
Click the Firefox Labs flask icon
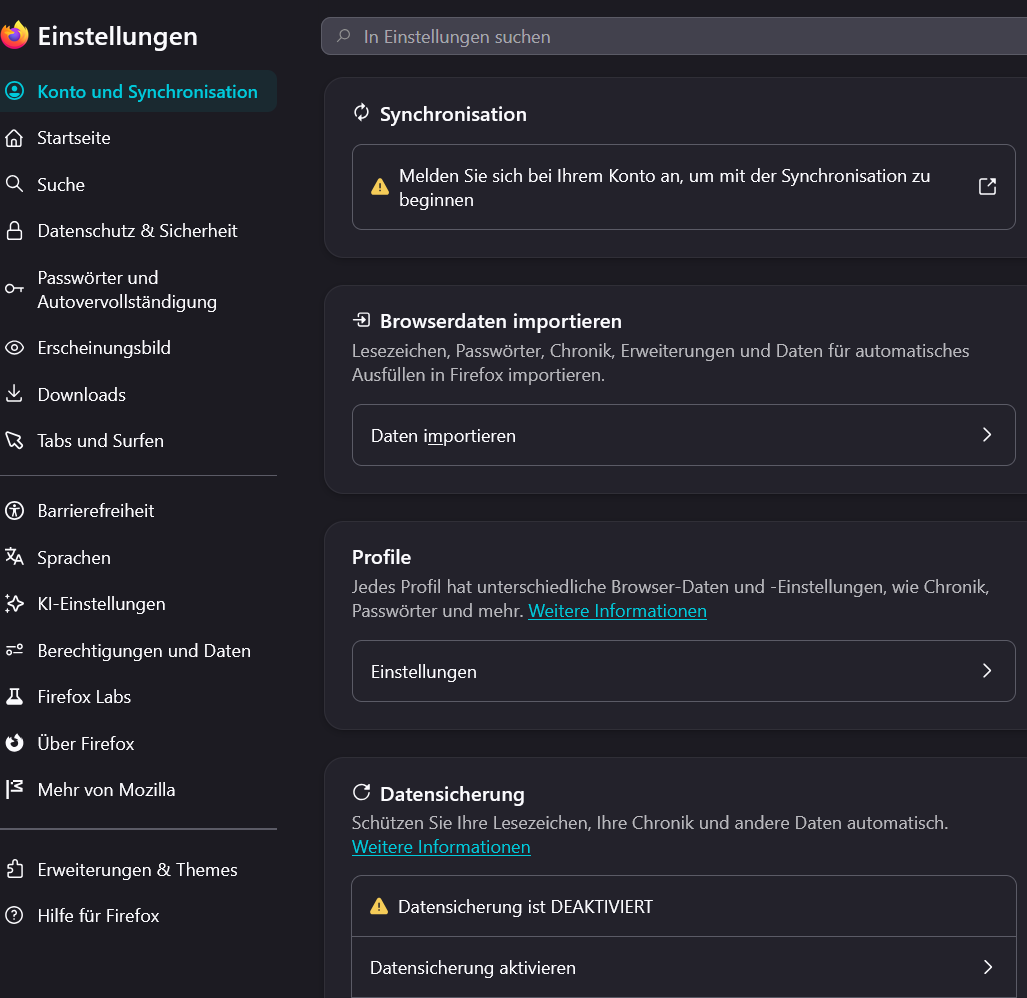pyautogui.click(x=14, y=697)
